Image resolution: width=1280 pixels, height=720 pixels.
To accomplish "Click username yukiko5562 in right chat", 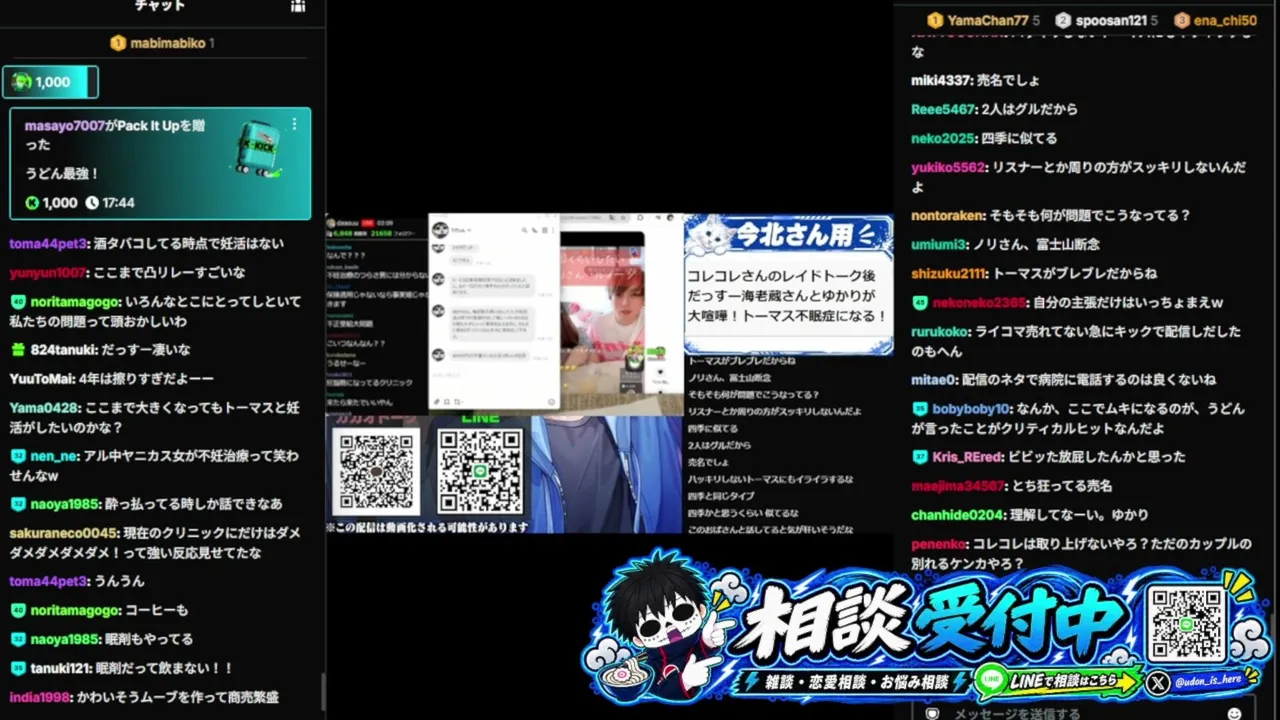I will [x=948, y=167].
